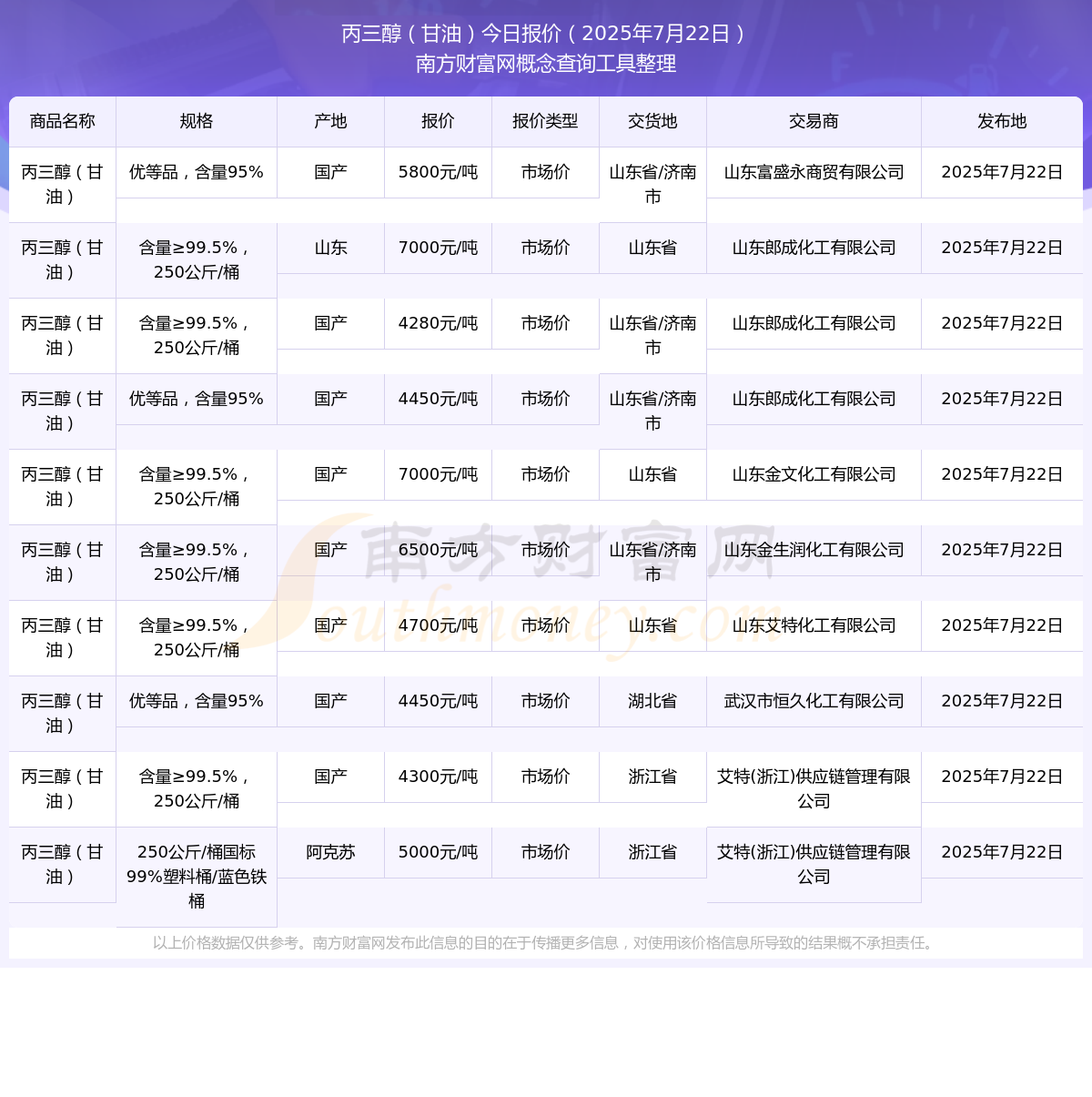This screenshot has width=1092, height=1097.
Task: Click 艾特(浙江)供应链管理有限公司 in the 4300元/吨 row
Action: coord(814,788)
